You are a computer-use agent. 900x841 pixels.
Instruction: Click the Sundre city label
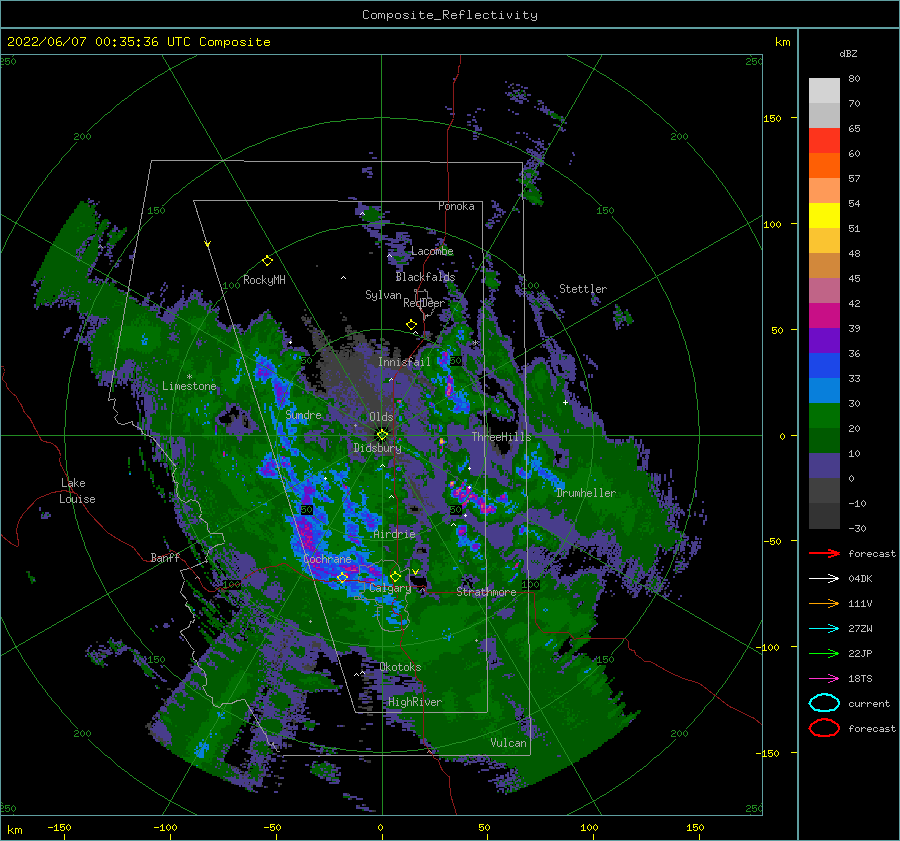point(304,415)
